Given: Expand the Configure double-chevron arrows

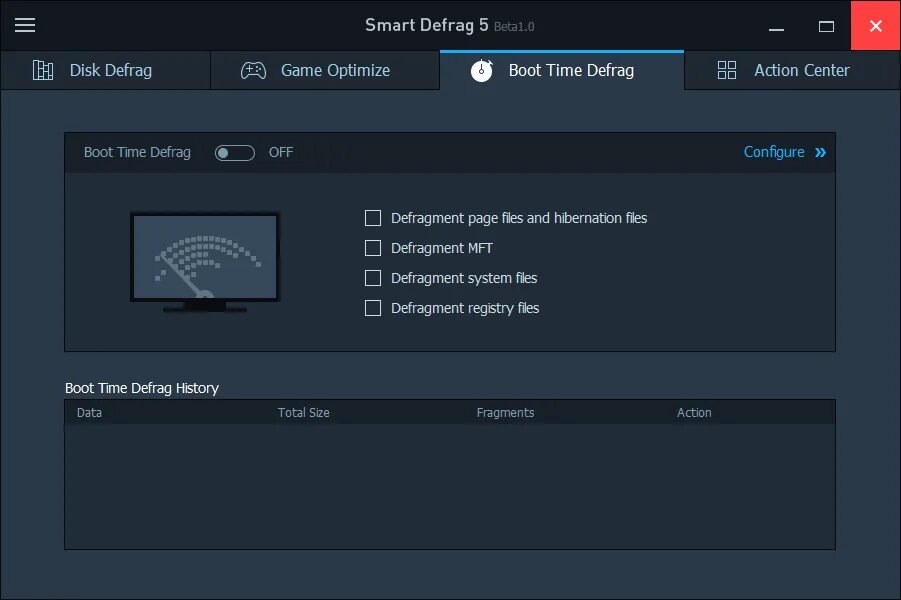Looking at the screenshot, I should 820,152.
